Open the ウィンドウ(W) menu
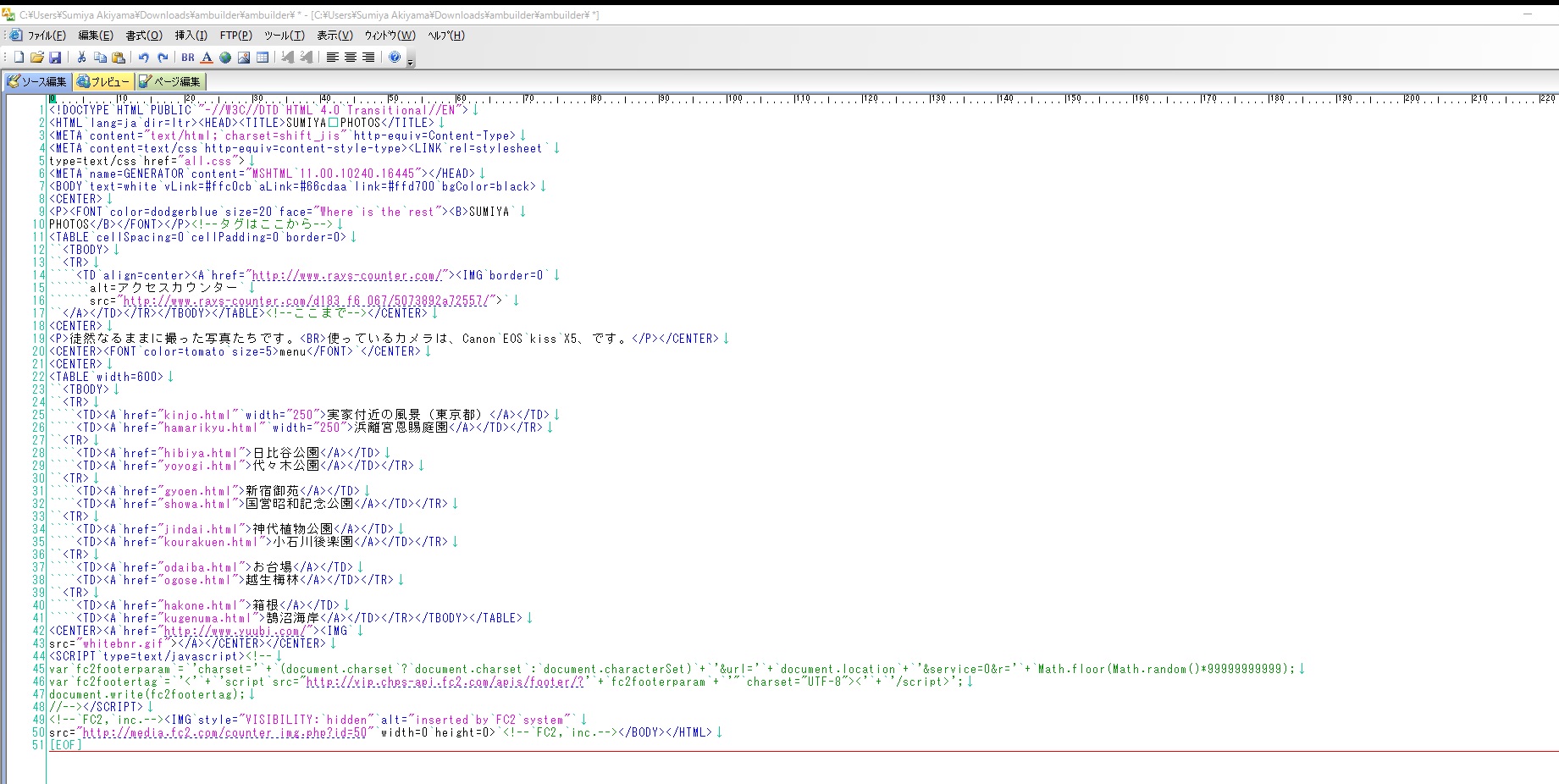This screenshot has width=1559, height=784. [x=390, y=36]
